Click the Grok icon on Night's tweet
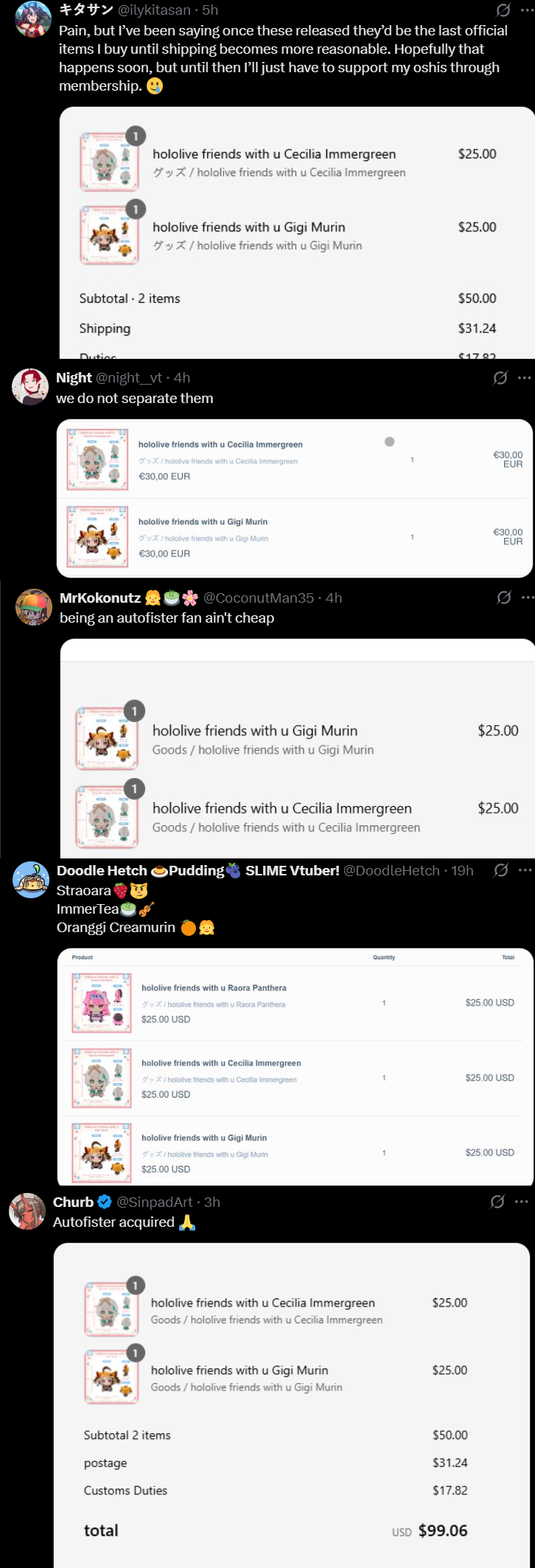535x1568 pixels. point(500,377)
